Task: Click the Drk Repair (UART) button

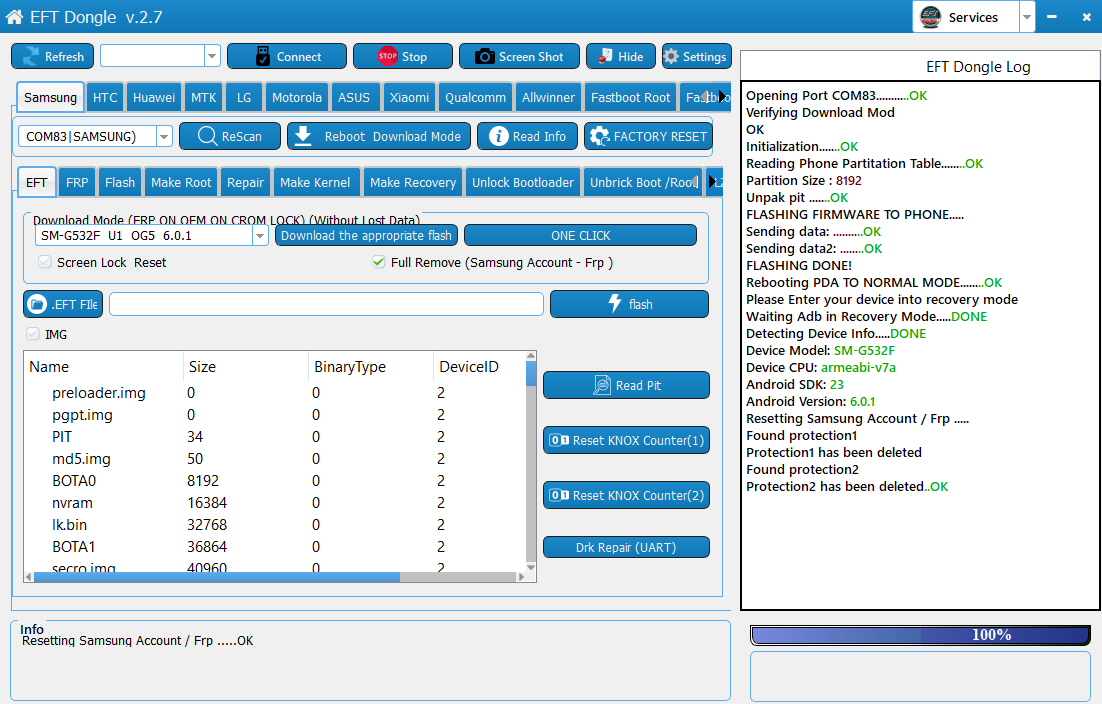Action: 626,547
